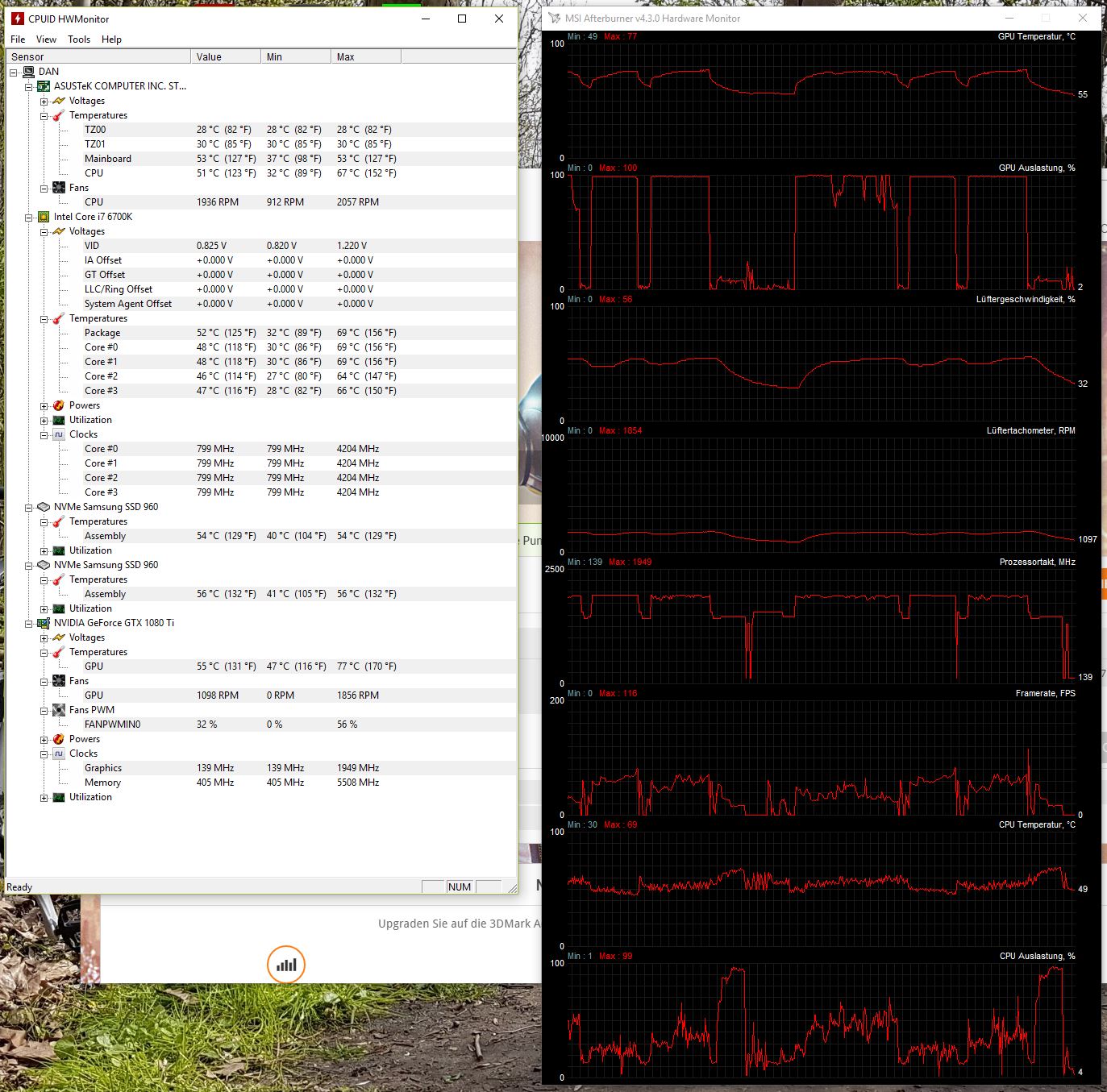Expand Voltages under GeForce GTX 1080 Ti
The width and height of the screenshot is (1107, 1092).
[x=44, y=638]
